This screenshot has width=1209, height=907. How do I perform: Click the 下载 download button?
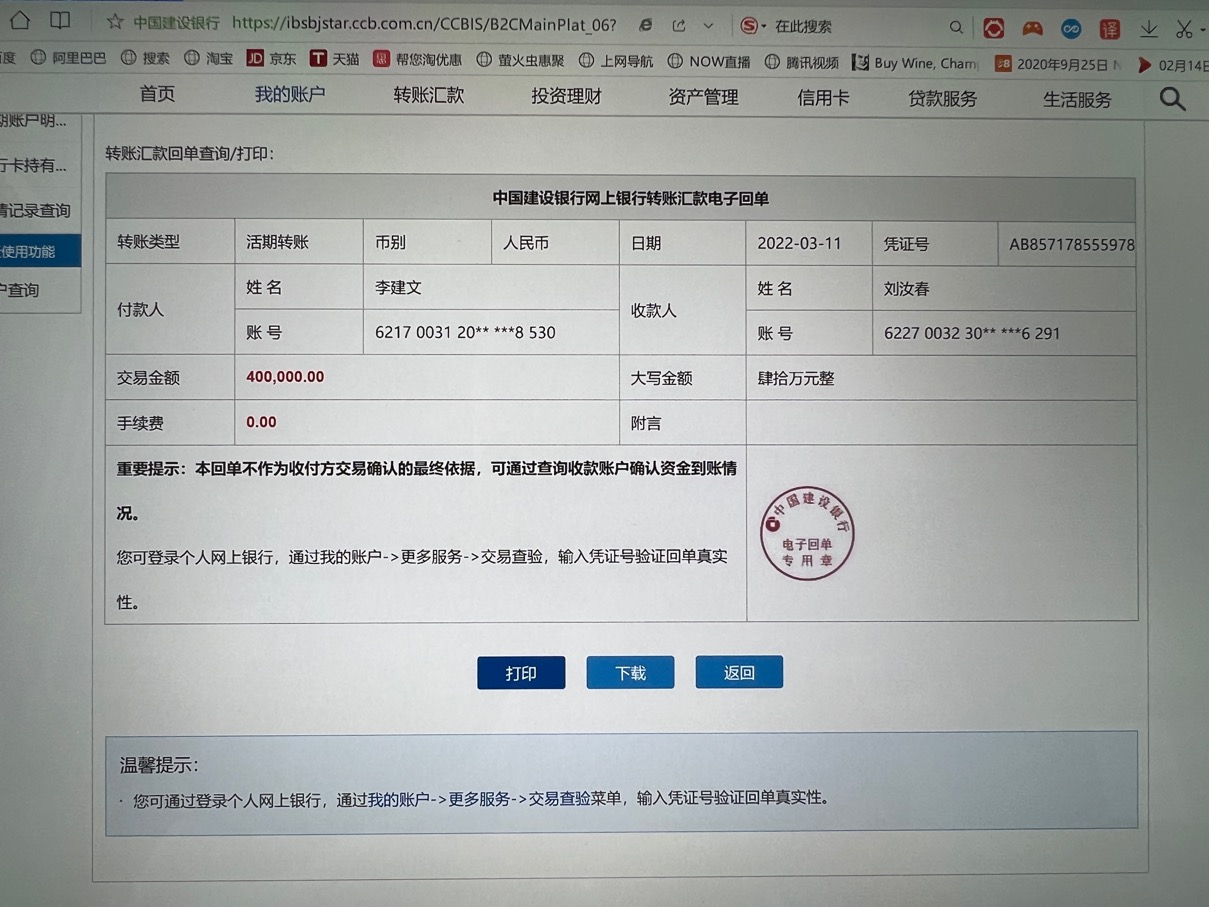(630, 673)
